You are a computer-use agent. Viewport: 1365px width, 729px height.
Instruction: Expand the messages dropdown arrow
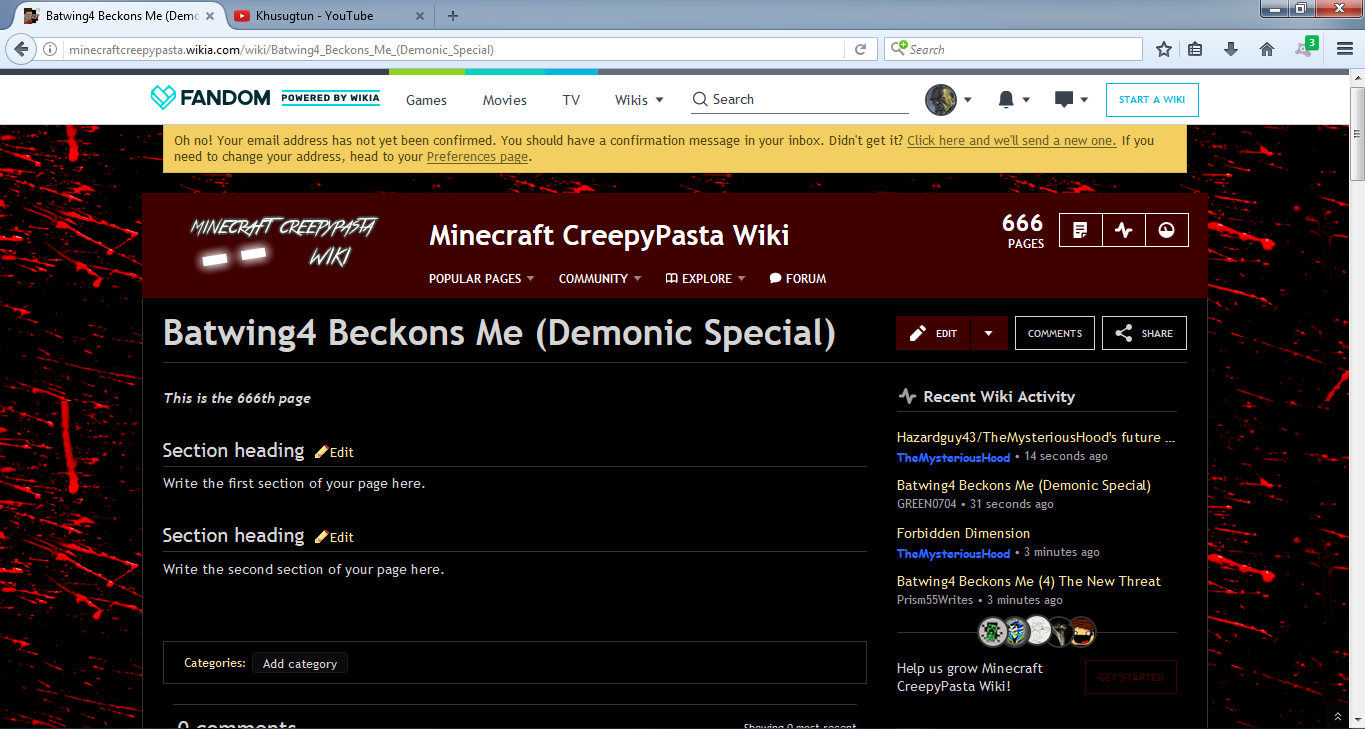(x=1084, y=100)
